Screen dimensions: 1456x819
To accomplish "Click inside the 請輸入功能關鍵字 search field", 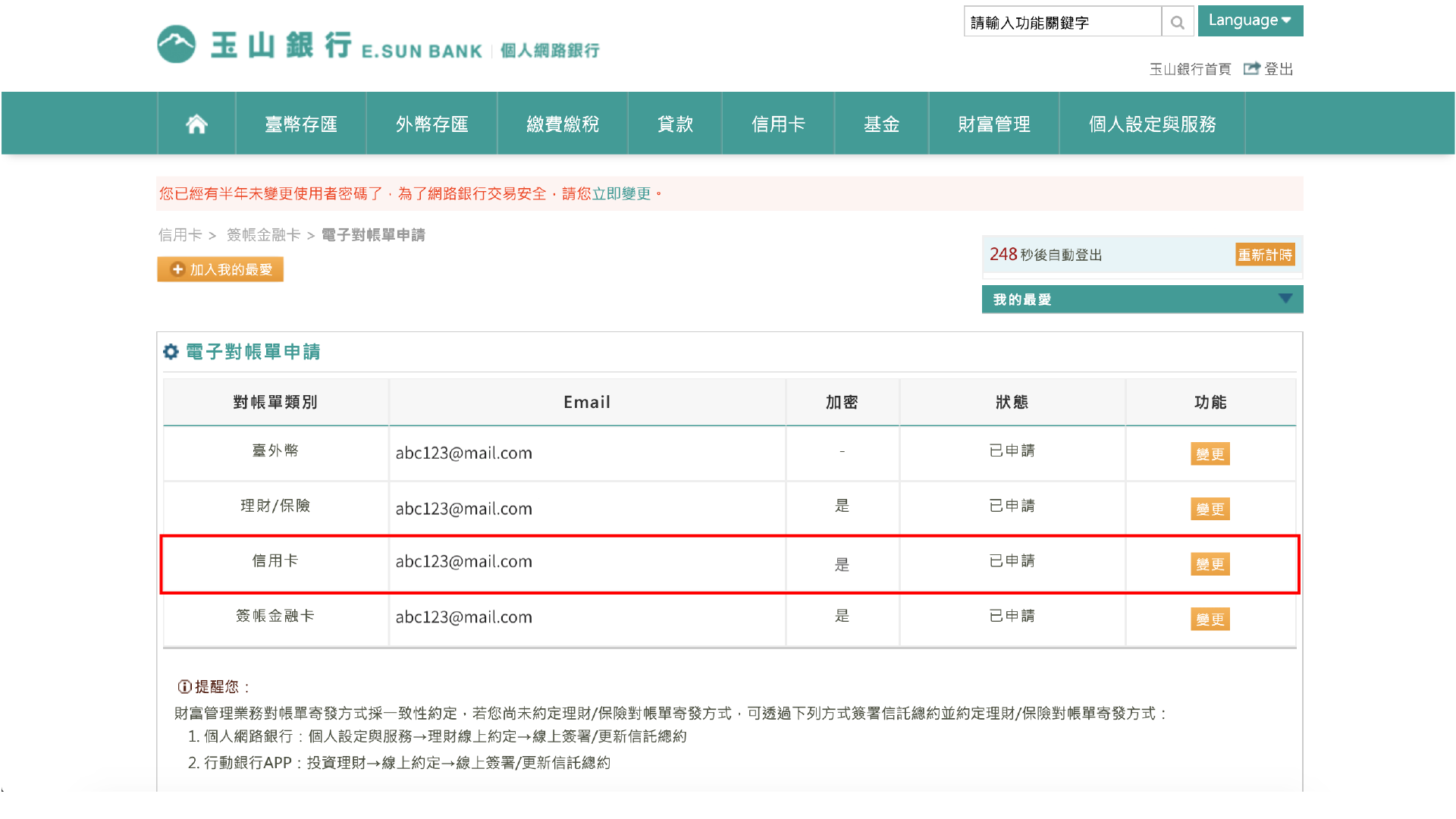I will [x=1062, y=21].
